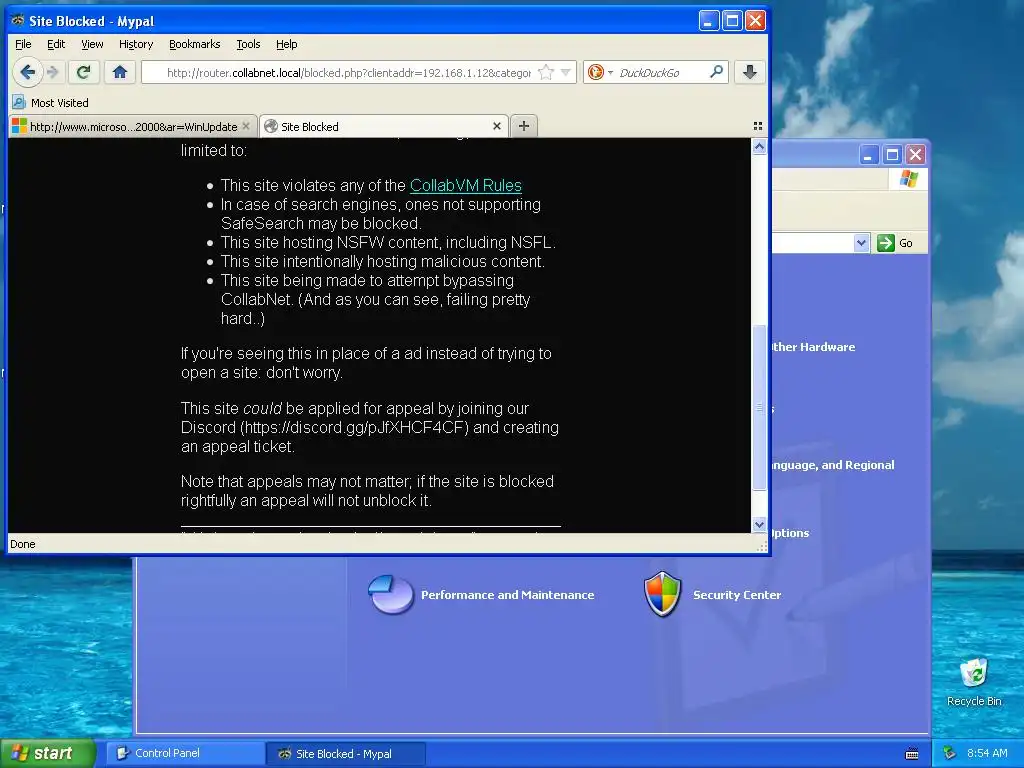
Task: Click the 8:54 AM clock
Action: pos(987,753)
